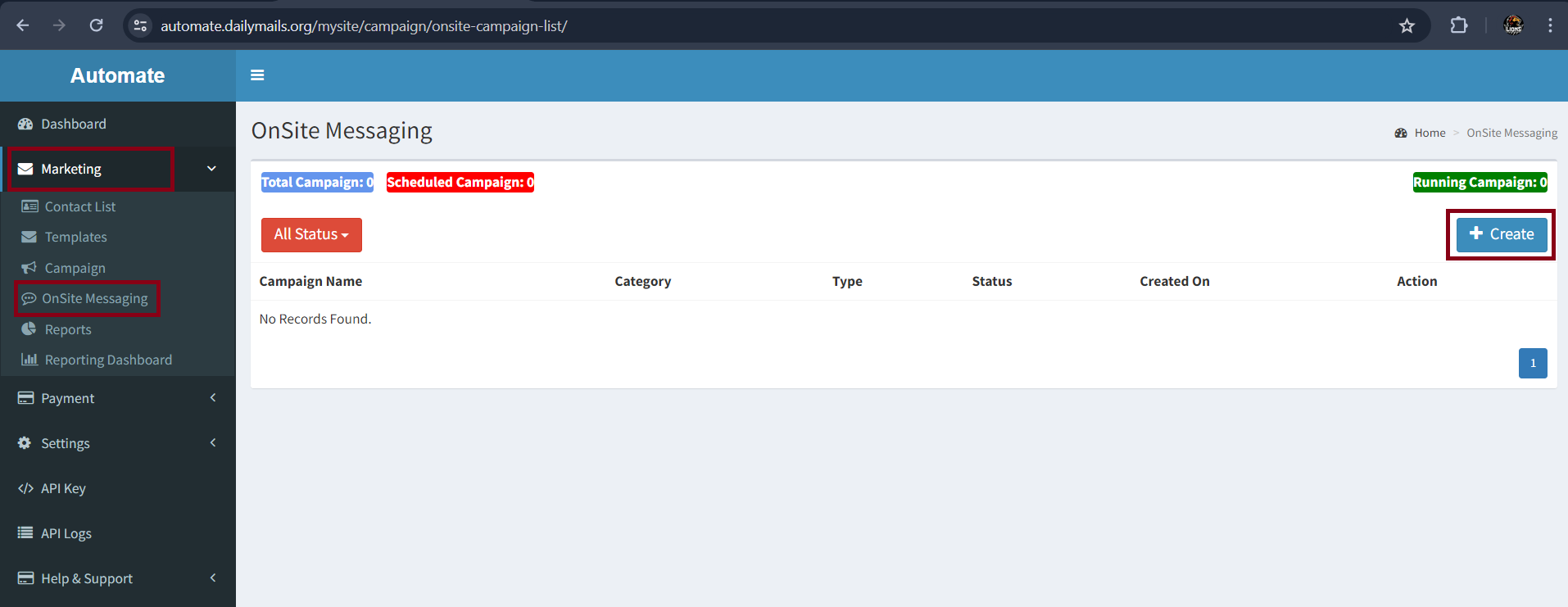Click the Create campaign button
Viewport: 1568px width, 607px height.
point(1501,234)
